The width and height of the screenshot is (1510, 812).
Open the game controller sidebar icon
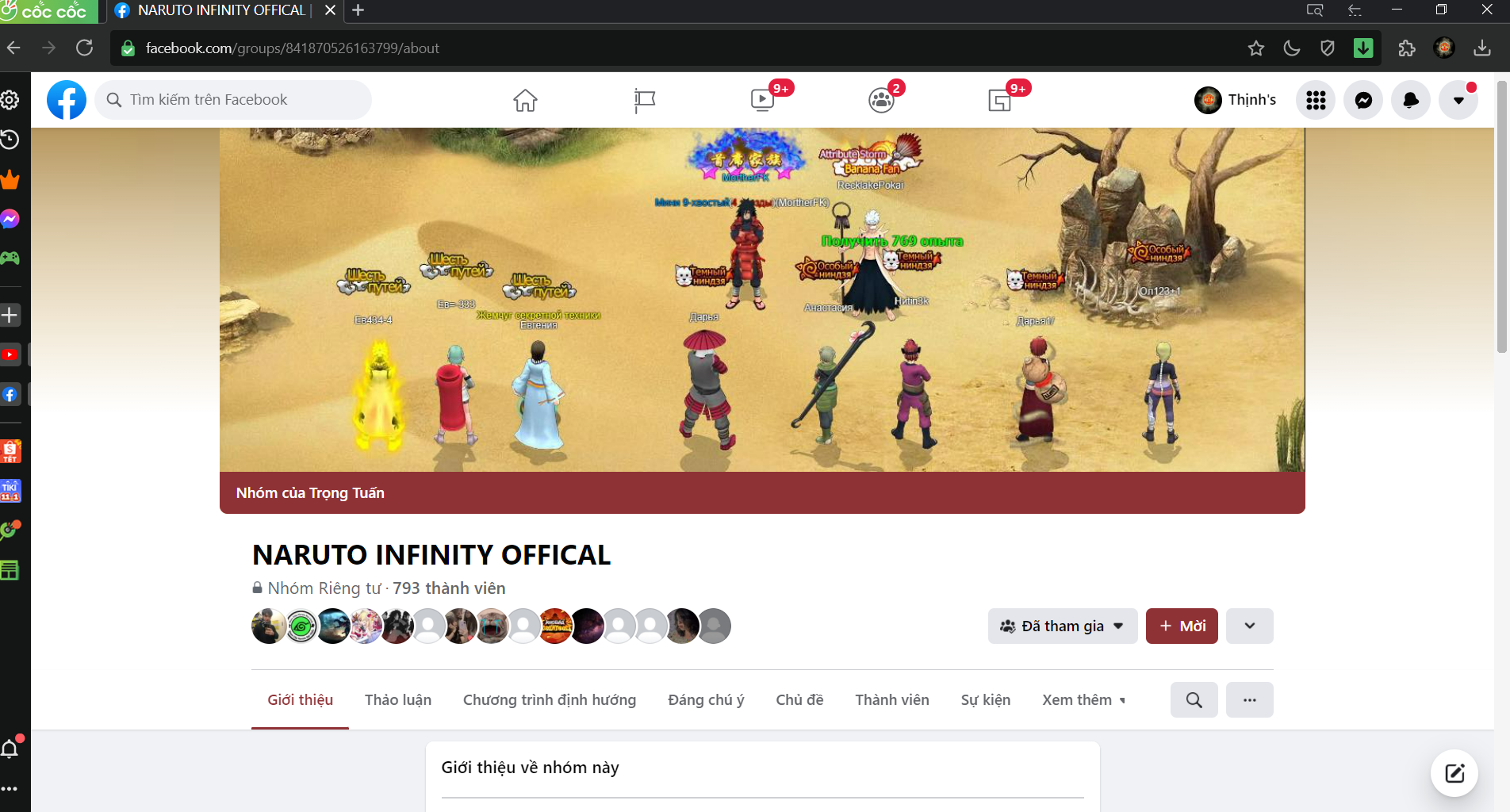click(10, 258)
